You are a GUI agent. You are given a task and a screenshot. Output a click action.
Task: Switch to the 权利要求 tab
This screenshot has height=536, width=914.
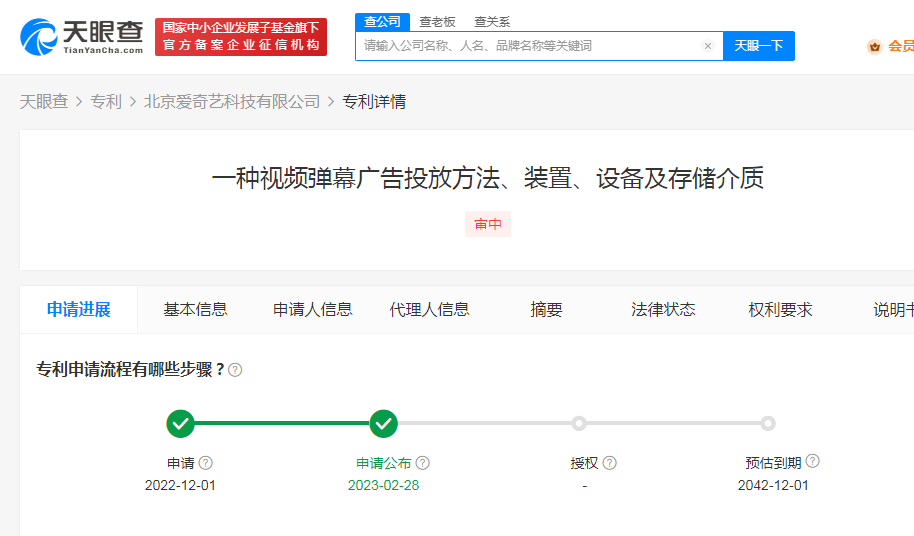[781, 309]
